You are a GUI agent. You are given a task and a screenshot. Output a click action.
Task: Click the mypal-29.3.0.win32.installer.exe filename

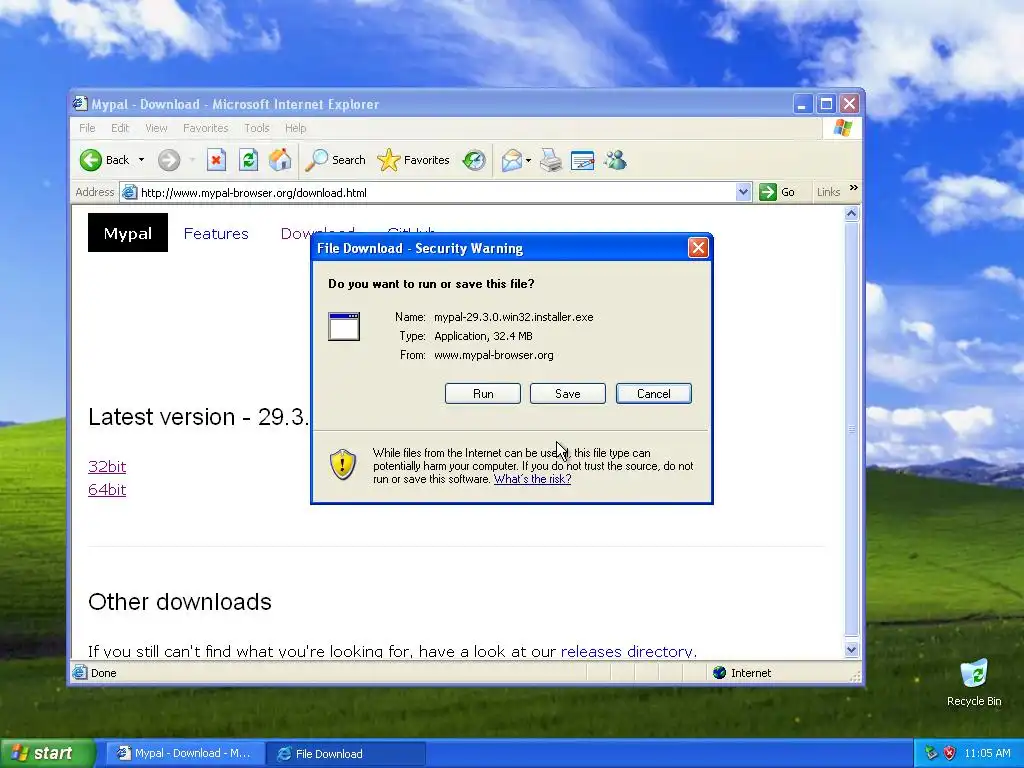click(x=513, y=317)
